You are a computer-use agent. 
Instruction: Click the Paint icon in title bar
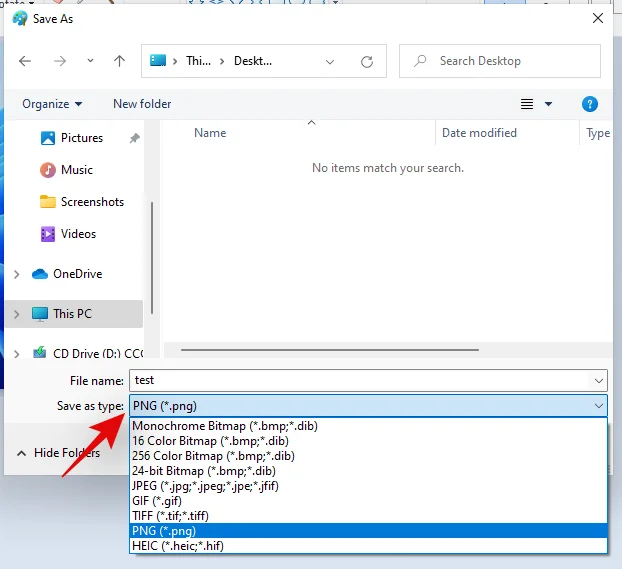pos(20,19)
